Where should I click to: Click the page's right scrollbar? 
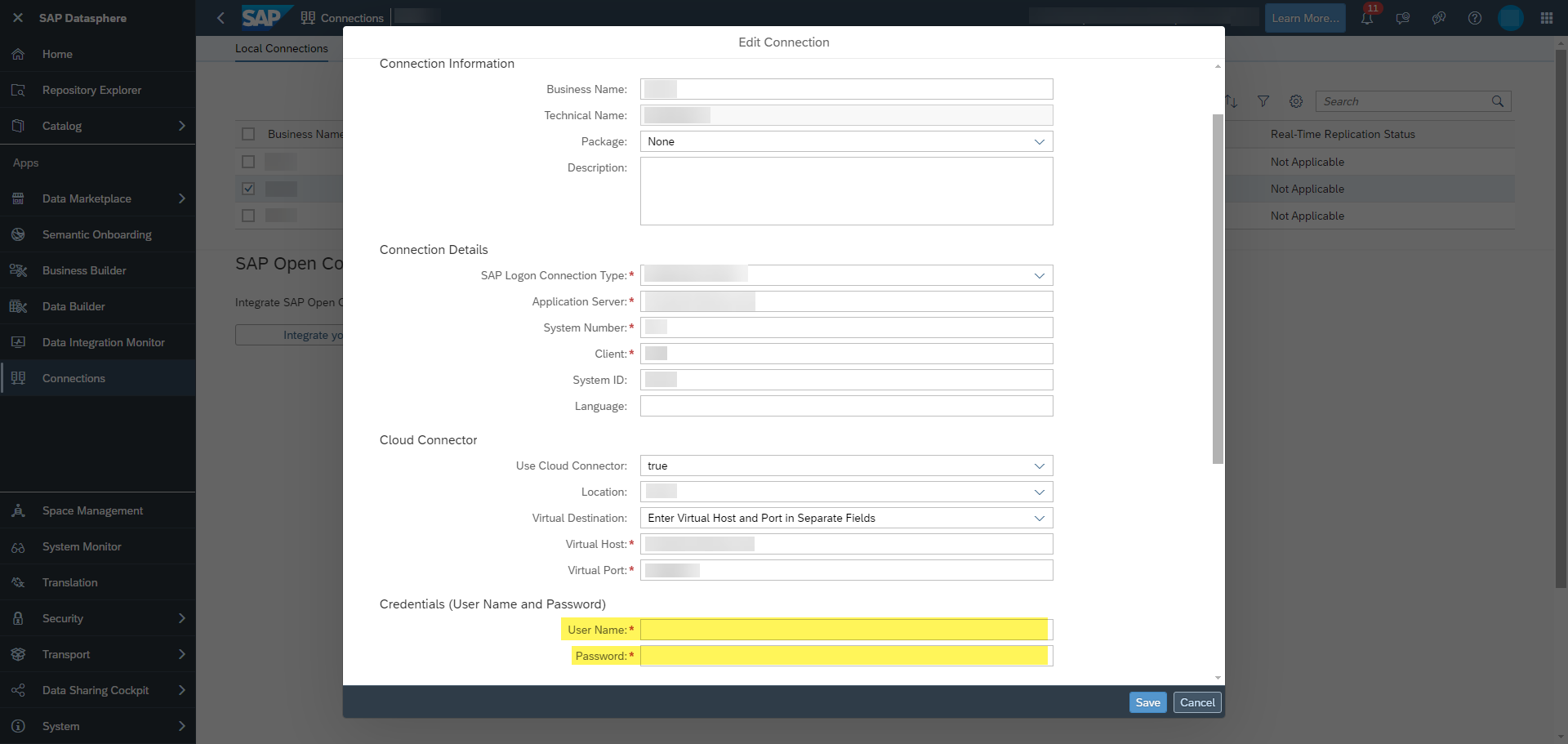pos(1561,319)
